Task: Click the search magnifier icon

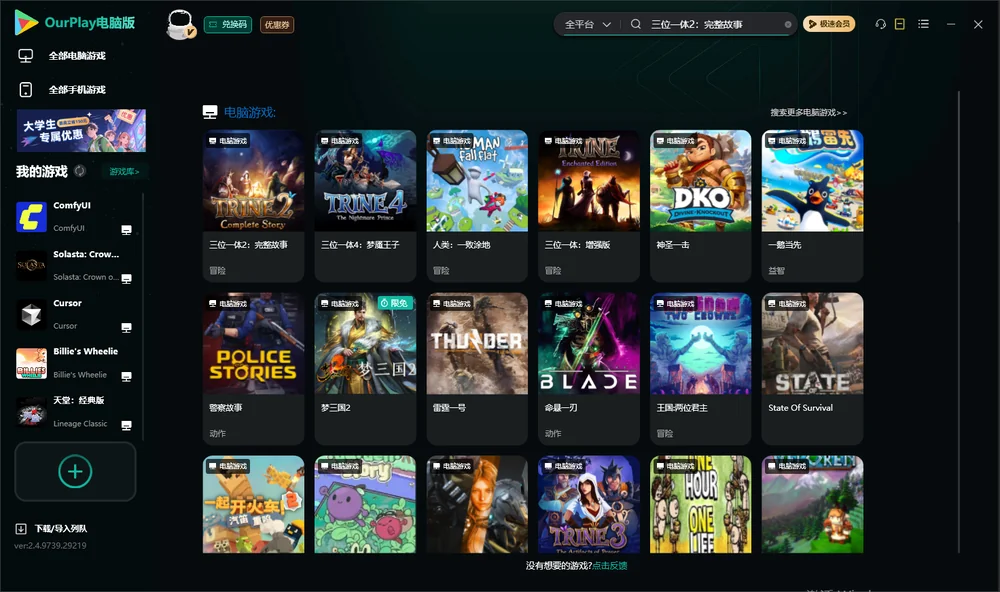Action: click(636, 24)
